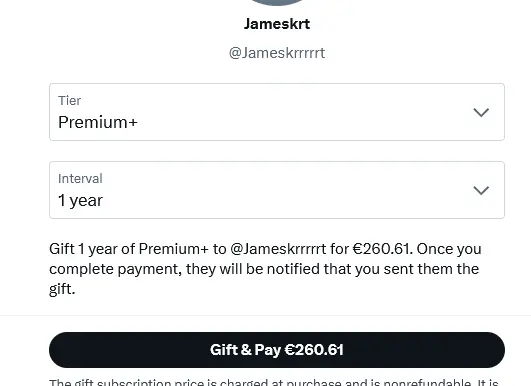Click @Jameskrrrrt mention in gift description
The image size is (531, 386).
pos(278,249)
